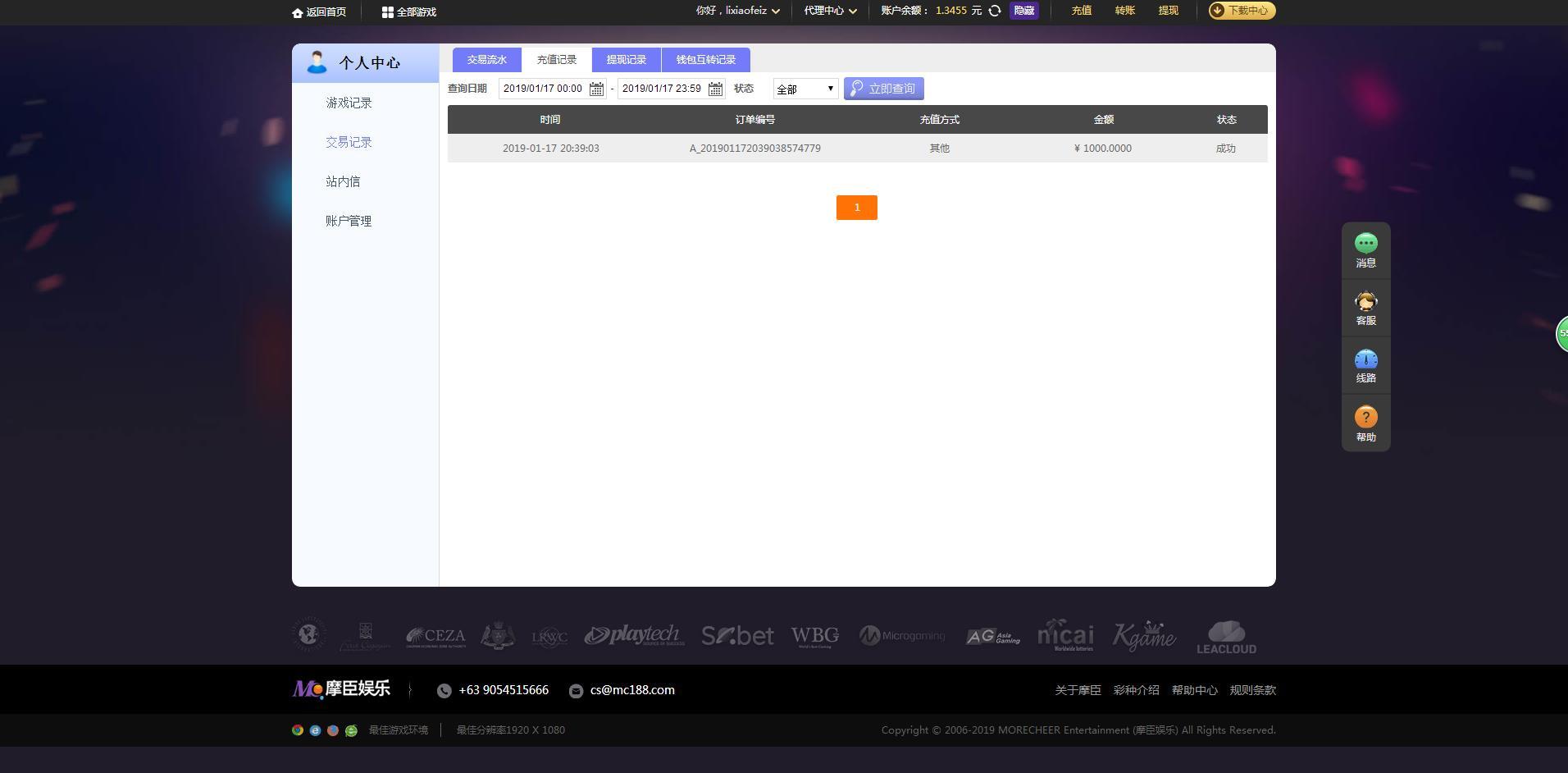
Task: Open 游戏记录 in the sidebar
Action: coord(349,103)
